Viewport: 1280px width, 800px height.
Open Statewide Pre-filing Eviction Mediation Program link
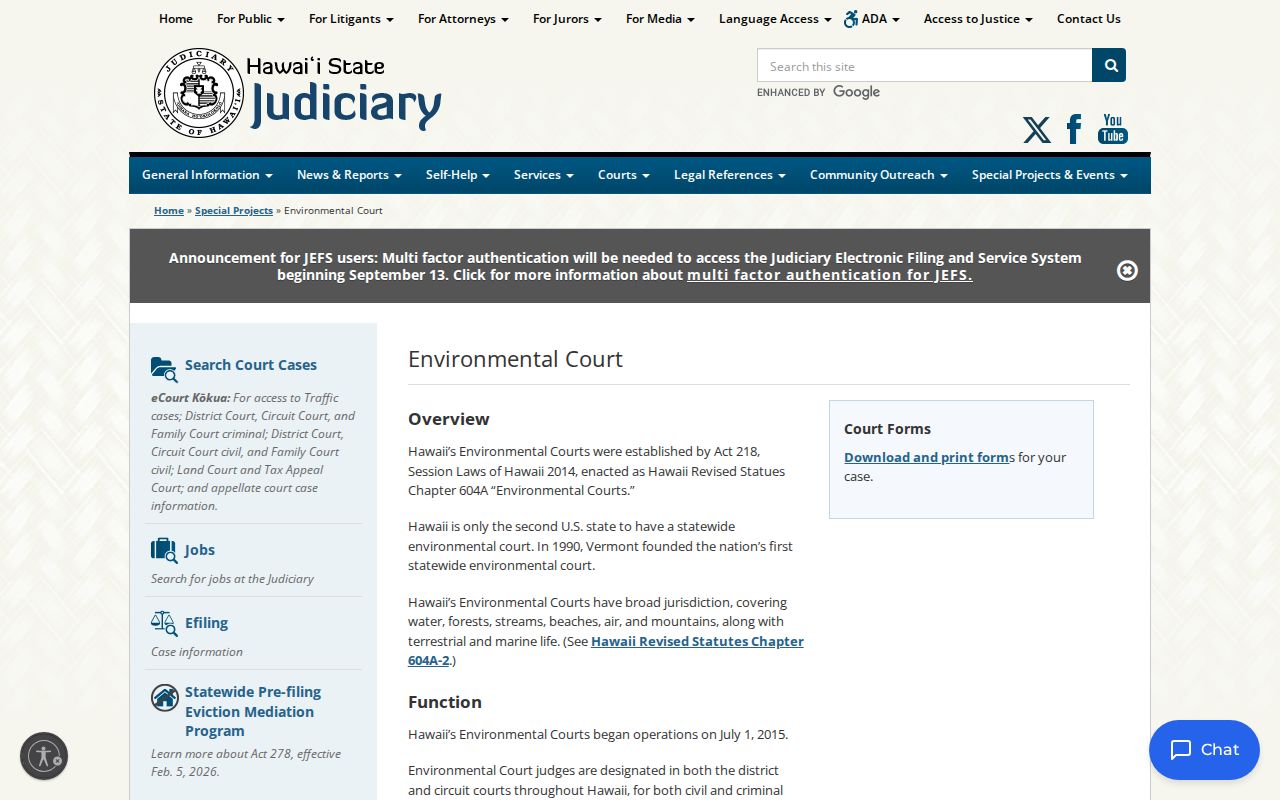[x=253, y=711]
